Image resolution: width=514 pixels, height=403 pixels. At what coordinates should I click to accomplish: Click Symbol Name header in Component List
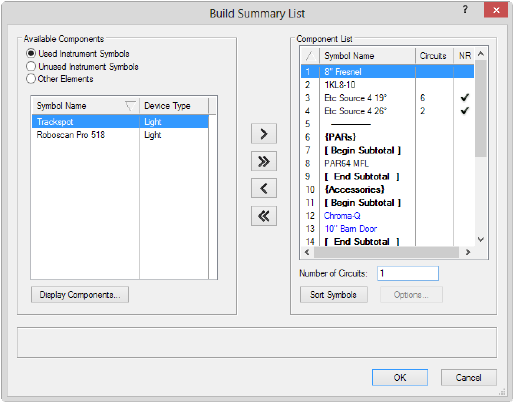tap(367, 56)
